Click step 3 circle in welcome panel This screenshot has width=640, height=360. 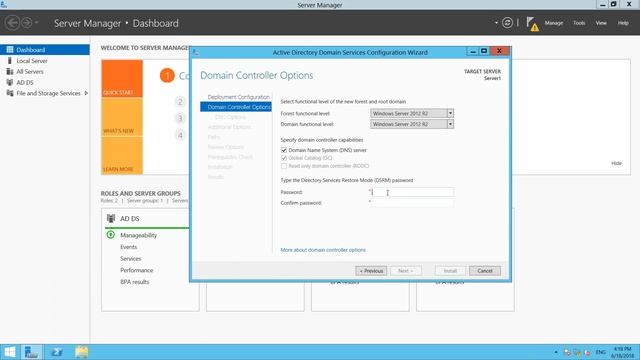point(180,118)
